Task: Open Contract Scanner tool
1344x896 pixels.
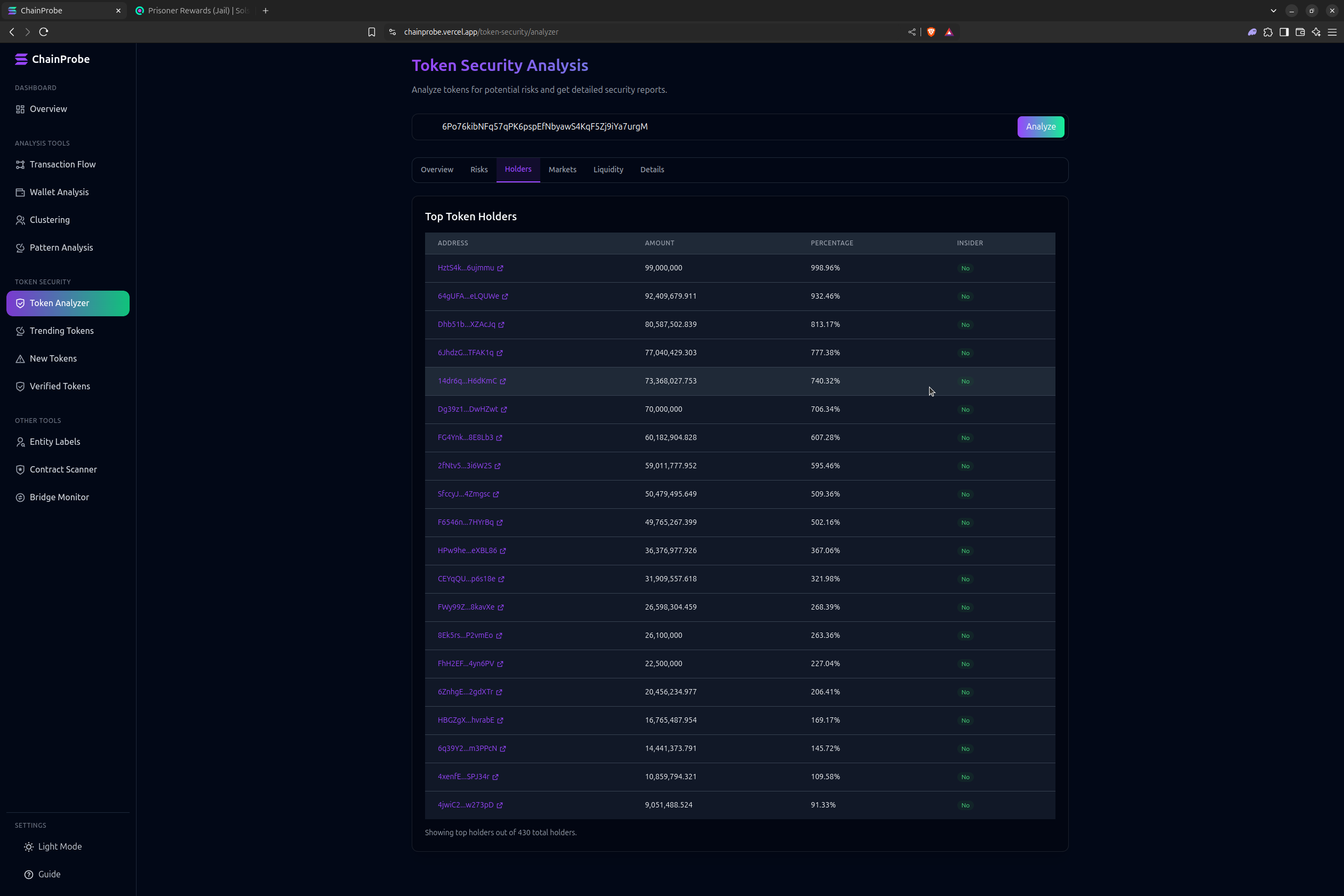Action: pos(67,470)
